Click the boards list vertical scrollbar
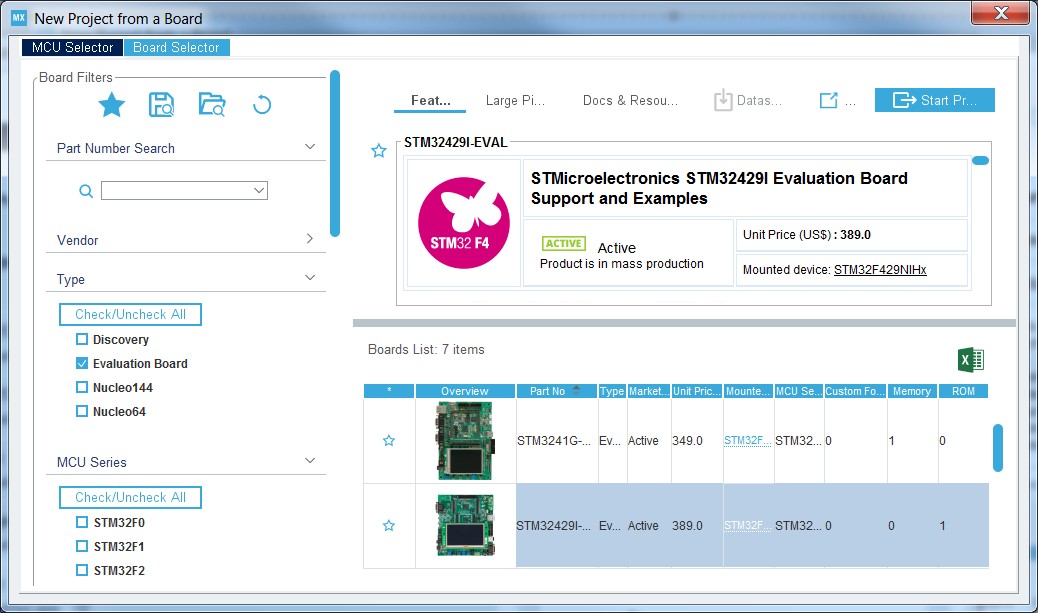The width and height of the screenshot is (1038, 613). click(x=998, y=448)
